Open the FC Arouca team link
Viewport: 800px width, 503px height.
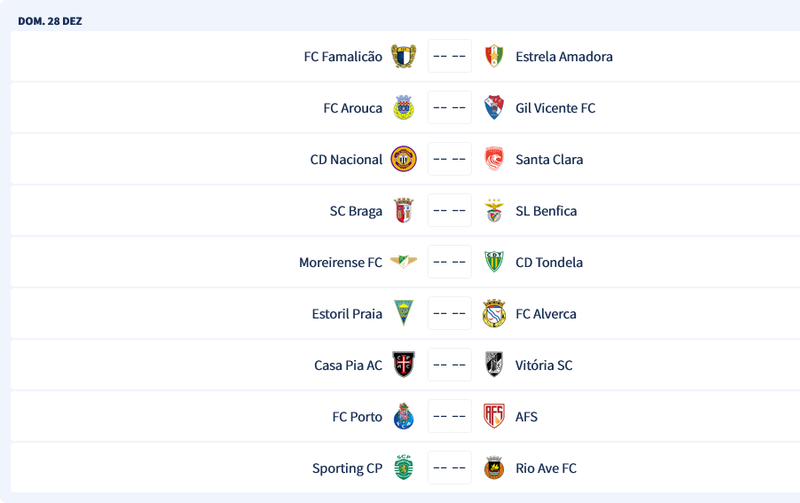[352, 108]
